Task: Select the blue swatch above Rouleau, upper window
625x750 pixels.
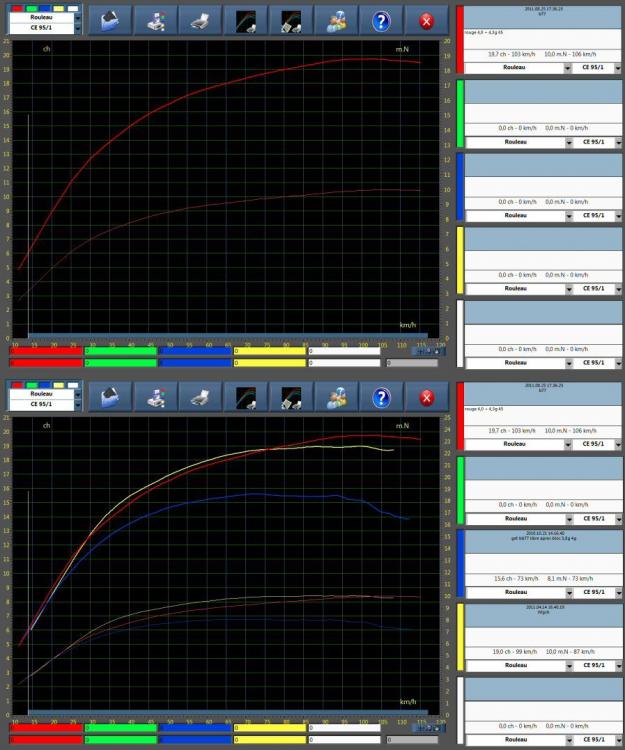Action: click(45, 9)
